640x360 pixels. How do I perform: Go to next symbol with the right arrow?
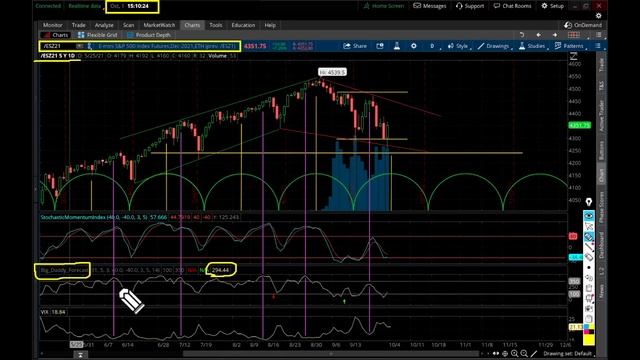click(555, 35)
